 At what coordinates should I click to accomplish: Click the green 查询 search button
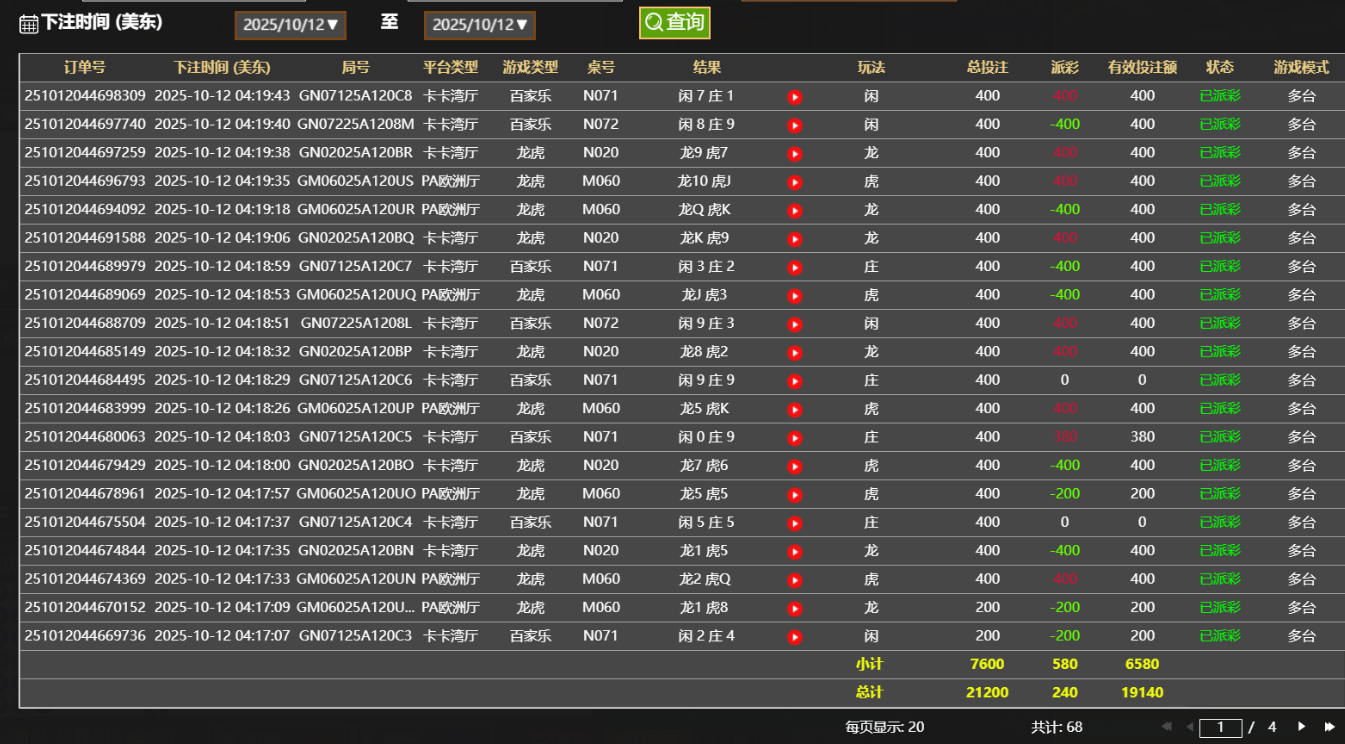[674, 22]
